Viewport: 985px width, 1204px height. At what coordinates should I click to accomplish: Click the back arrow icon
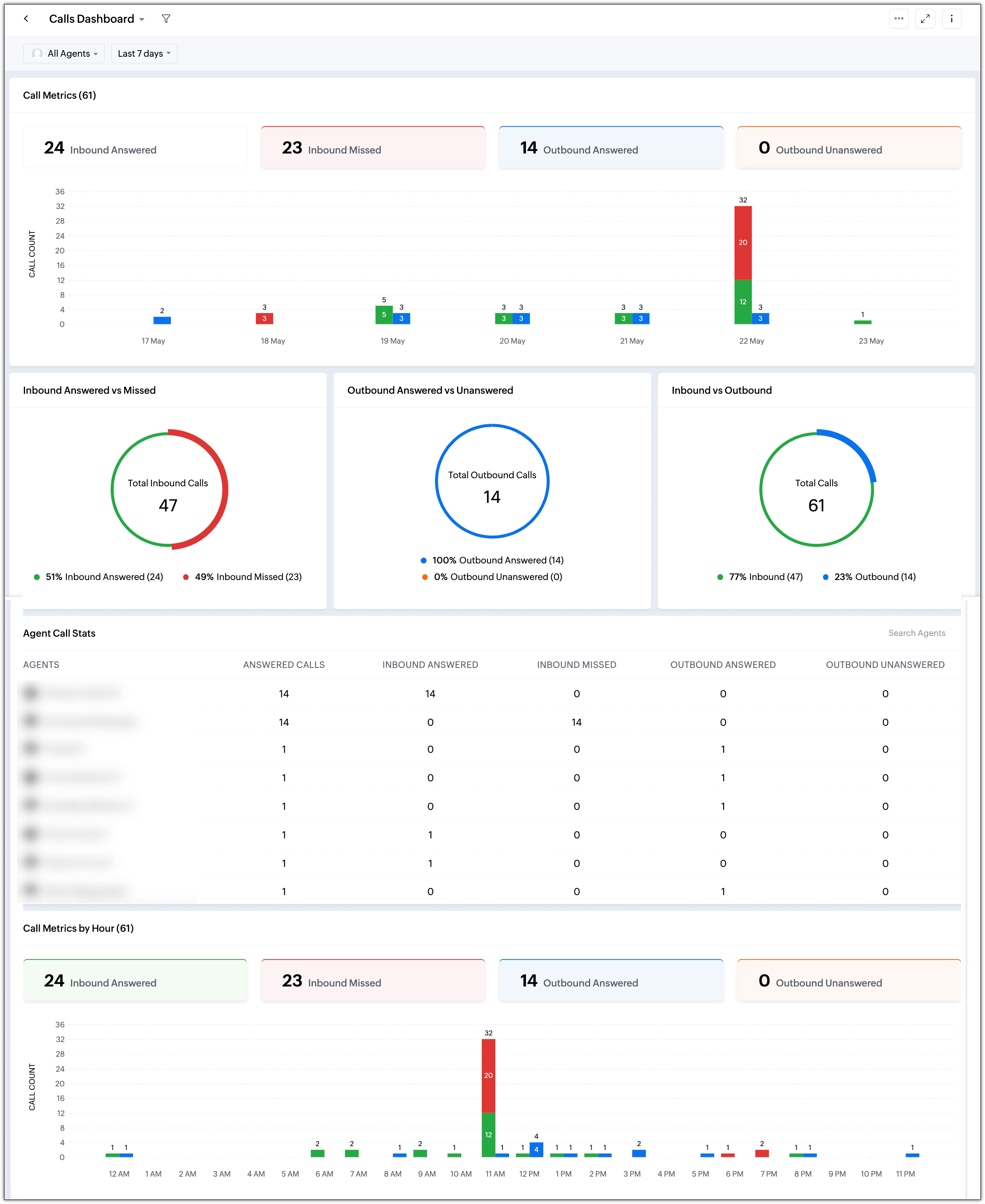point(26,19)
